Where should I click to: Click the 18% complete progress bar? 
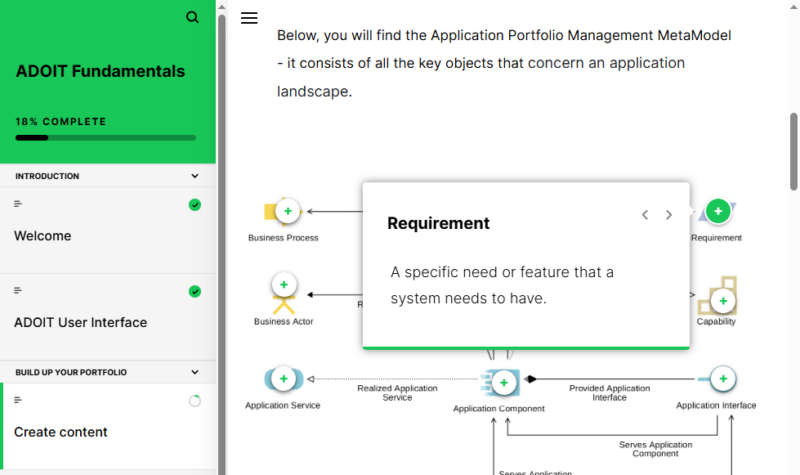105,138
